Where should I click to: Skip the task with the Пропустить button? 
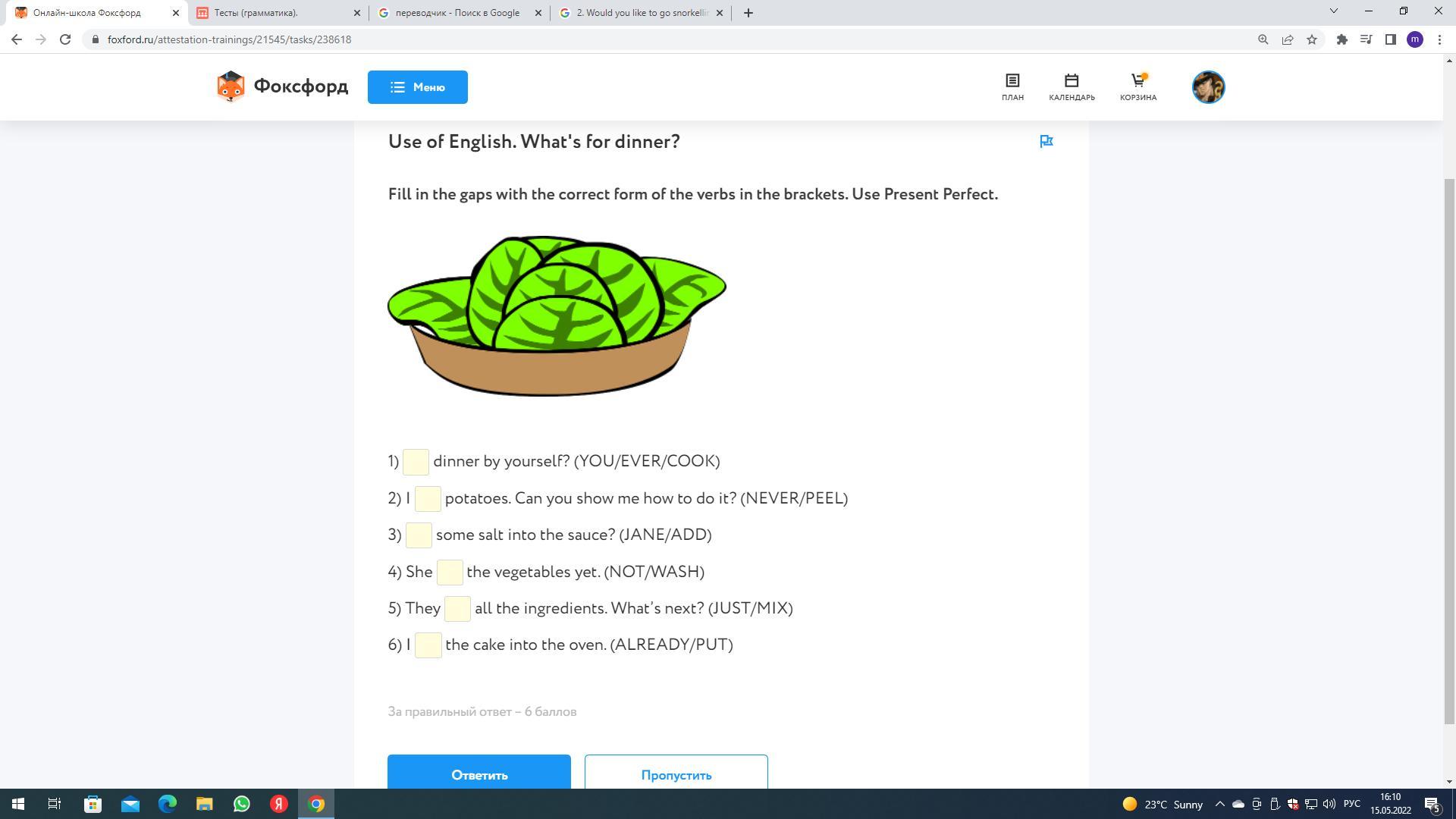tap(676, 772)
